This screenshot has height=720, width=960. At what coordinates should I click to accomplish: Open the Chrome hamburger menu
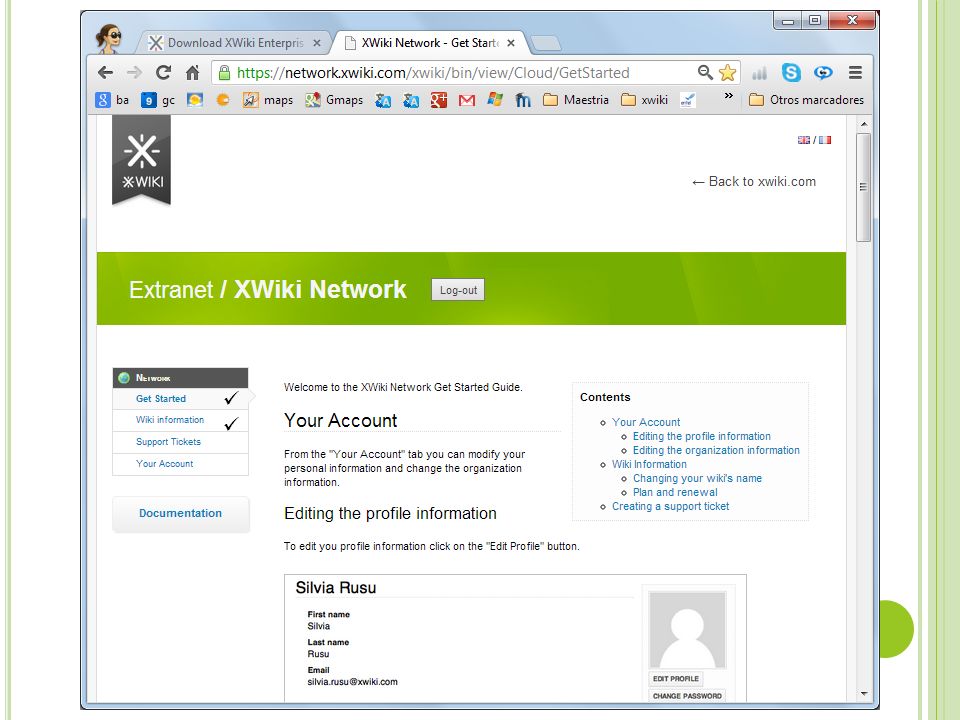click(855, 73)
